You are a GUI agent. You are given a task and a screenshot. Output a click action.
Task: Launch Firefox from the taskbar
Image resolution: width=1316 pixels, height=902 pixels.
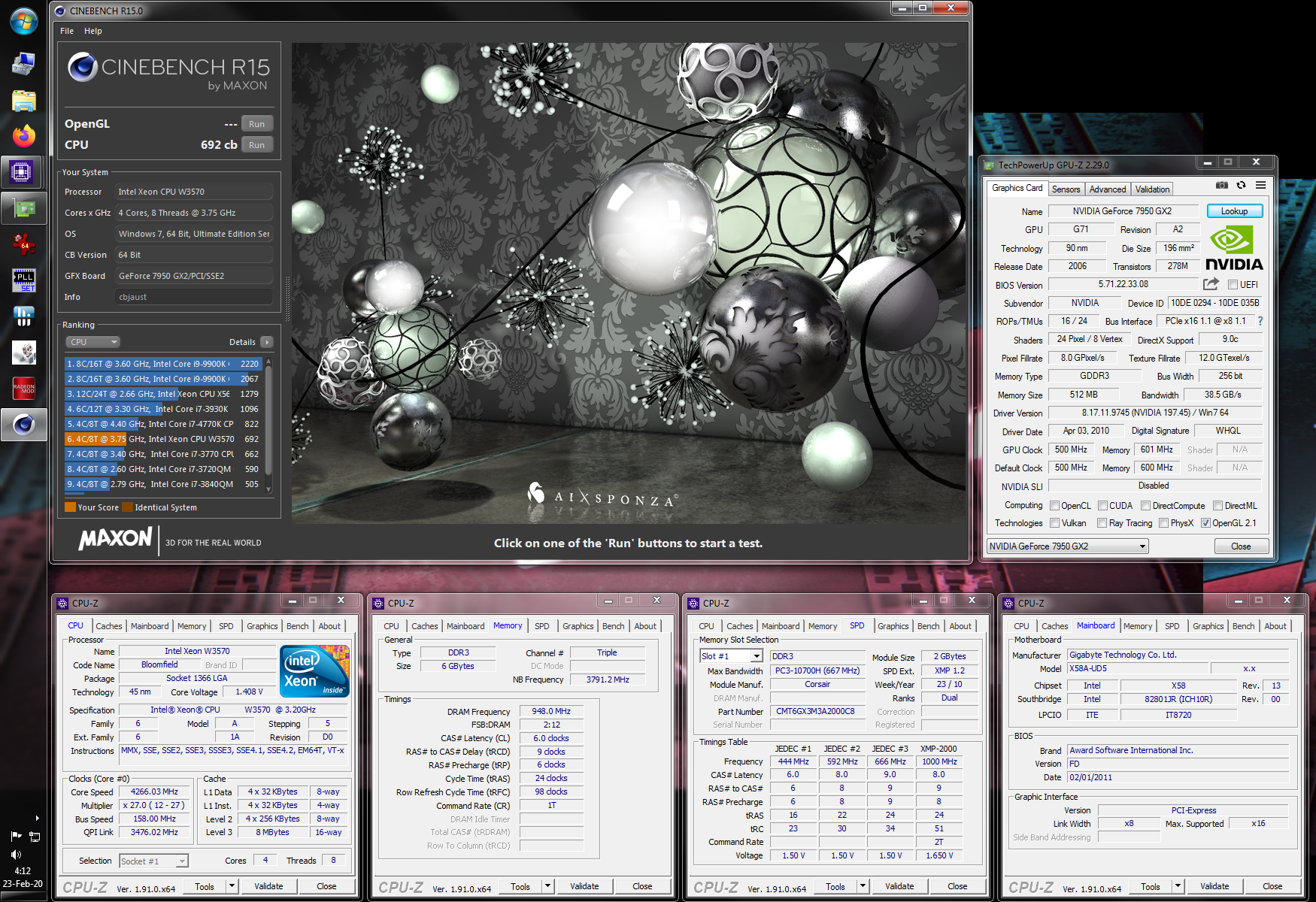[23, 136]
